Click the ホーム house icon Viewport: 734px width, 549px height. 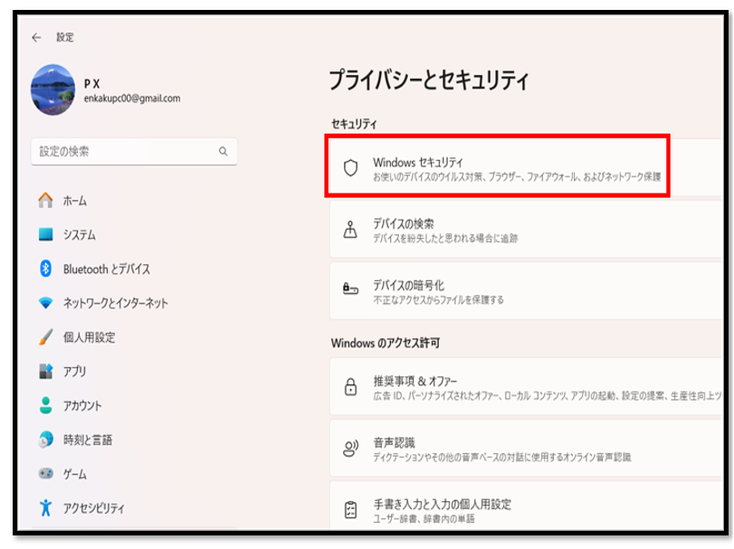(45, 200)
